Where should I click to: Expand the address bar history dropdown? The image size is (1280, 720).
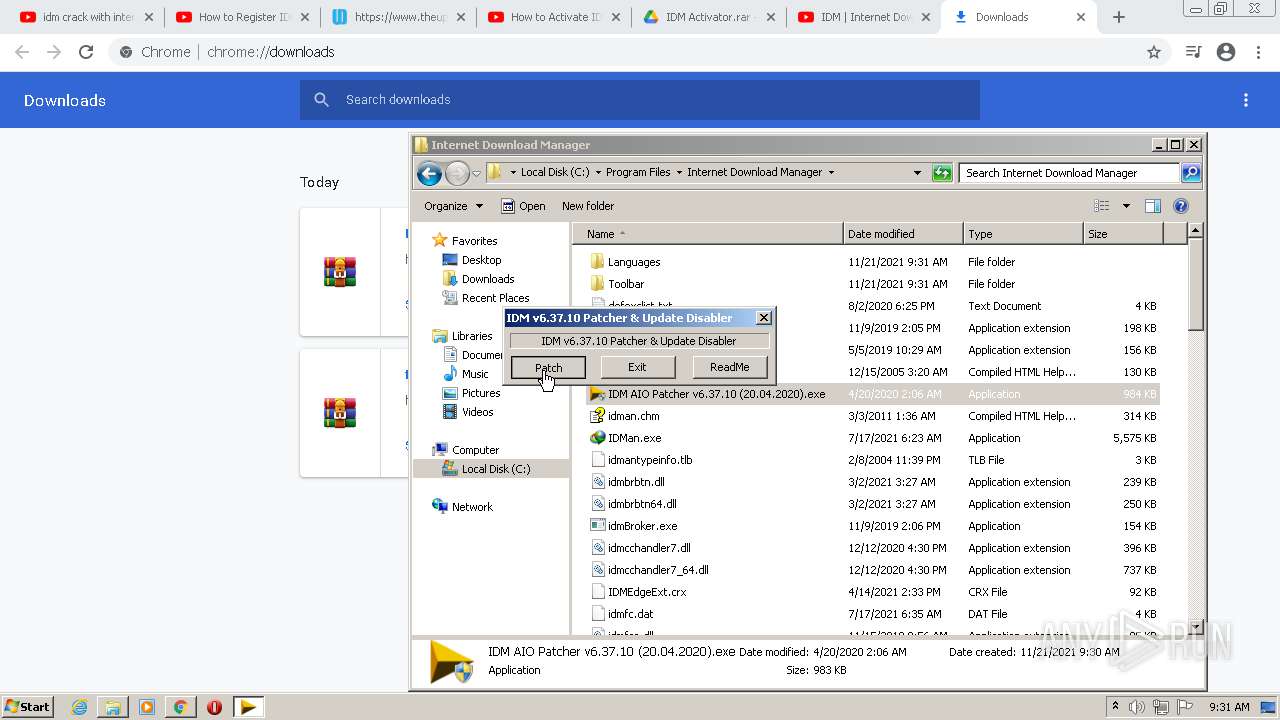coord(917,172)
